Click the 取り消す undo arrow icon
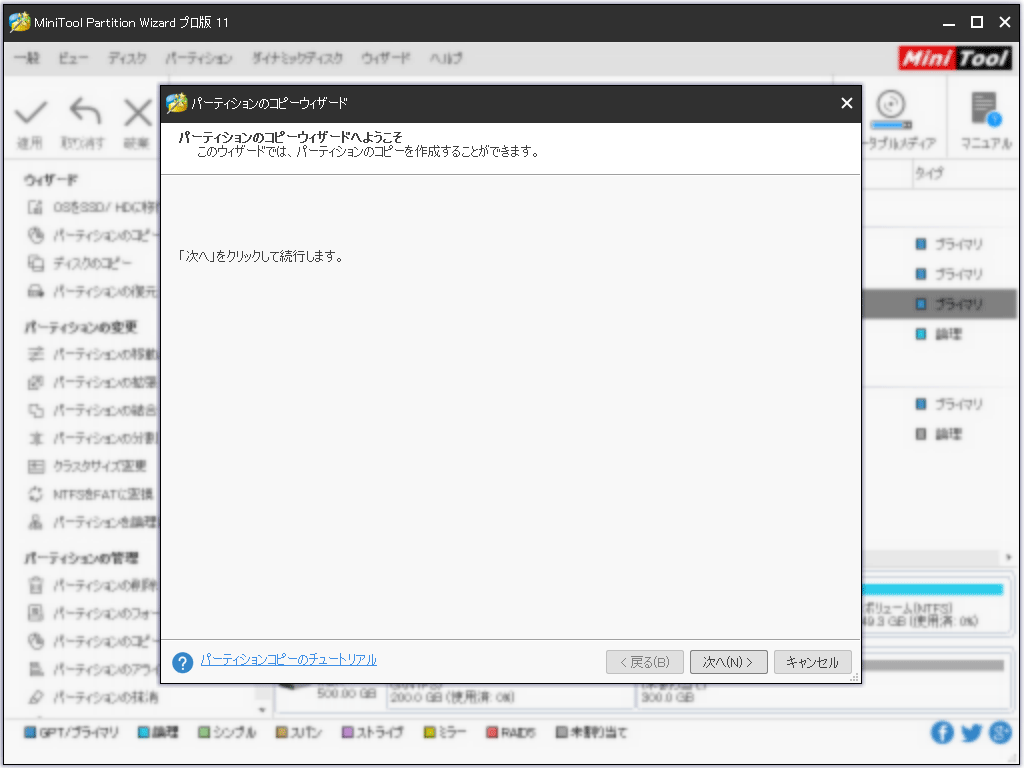The width and height of the screenshot is (1024, 768). point(84,112)
